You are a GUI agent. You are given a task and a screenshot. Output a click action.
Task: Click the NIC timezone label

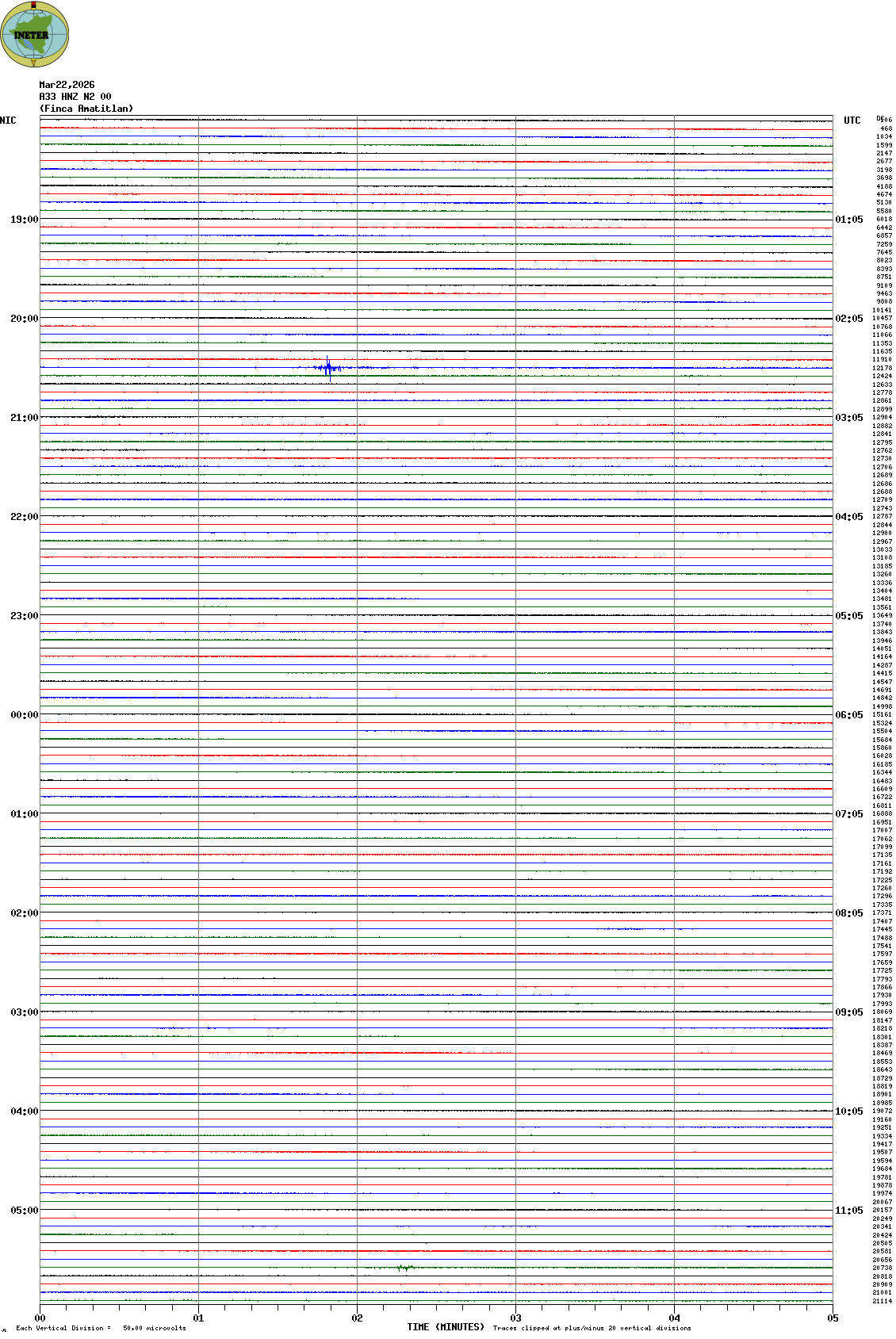8,121
